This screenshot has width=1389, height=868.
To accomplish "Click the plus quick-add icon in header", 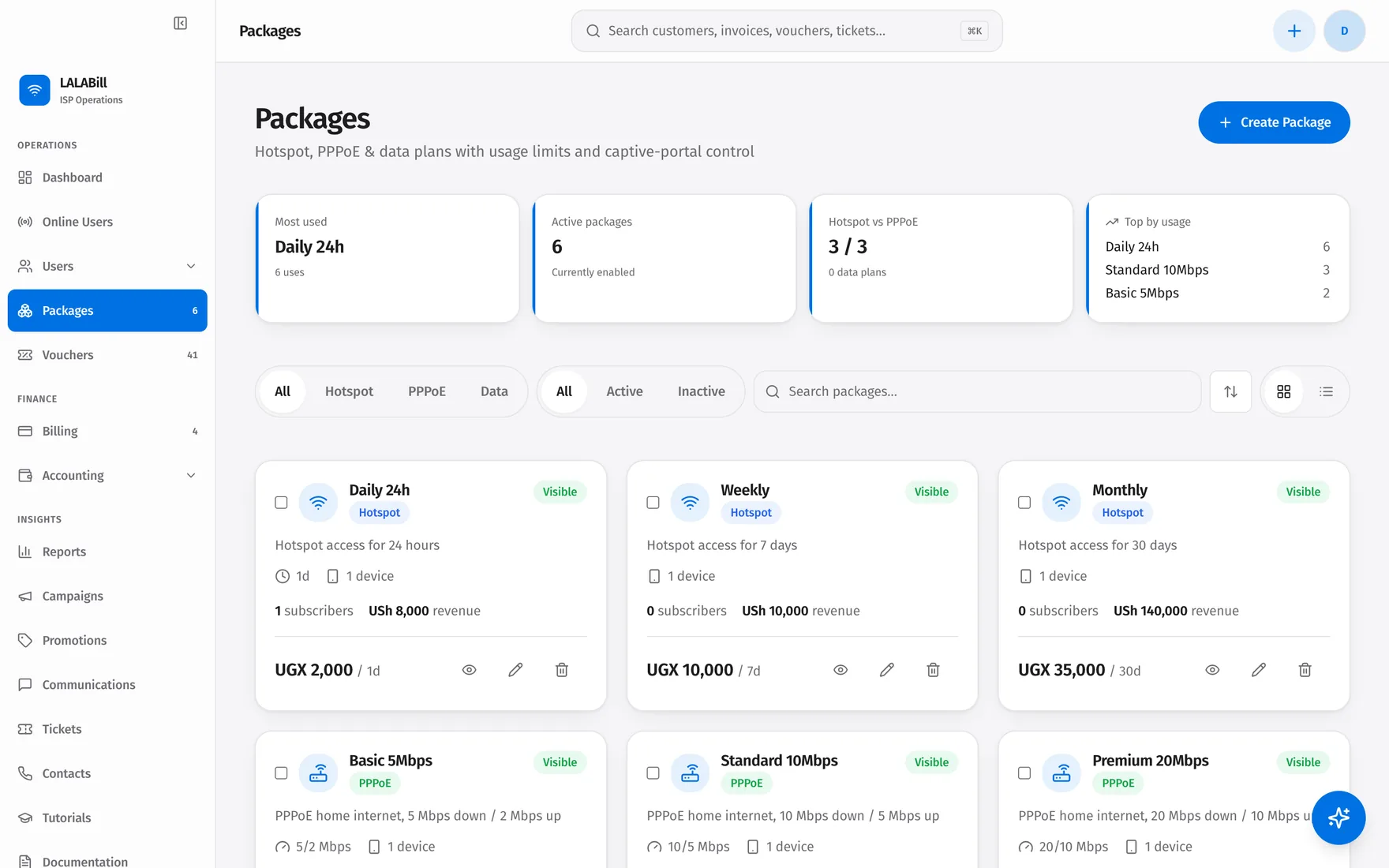I will point(1294,31).
